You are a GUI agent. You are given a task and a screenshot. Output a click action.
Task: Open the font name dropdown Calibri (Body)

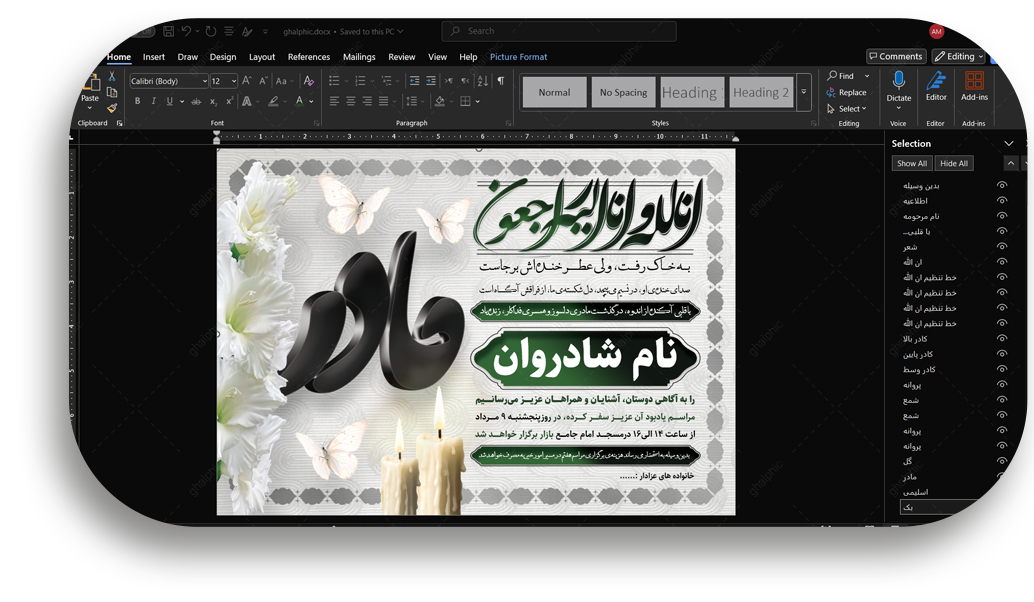(168, 81)
